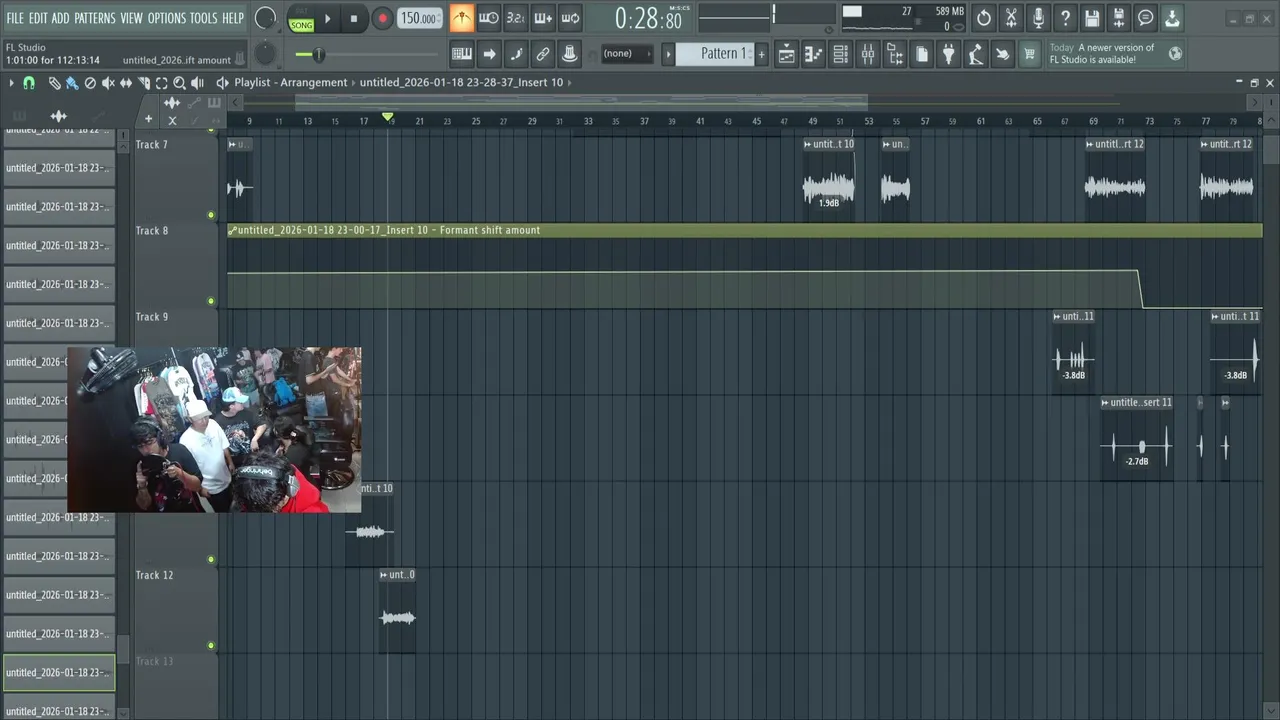The height and width of the screenshot is (720, 1280).
Task: Open the EDIT menu
Action: click(x=38, y=18)
